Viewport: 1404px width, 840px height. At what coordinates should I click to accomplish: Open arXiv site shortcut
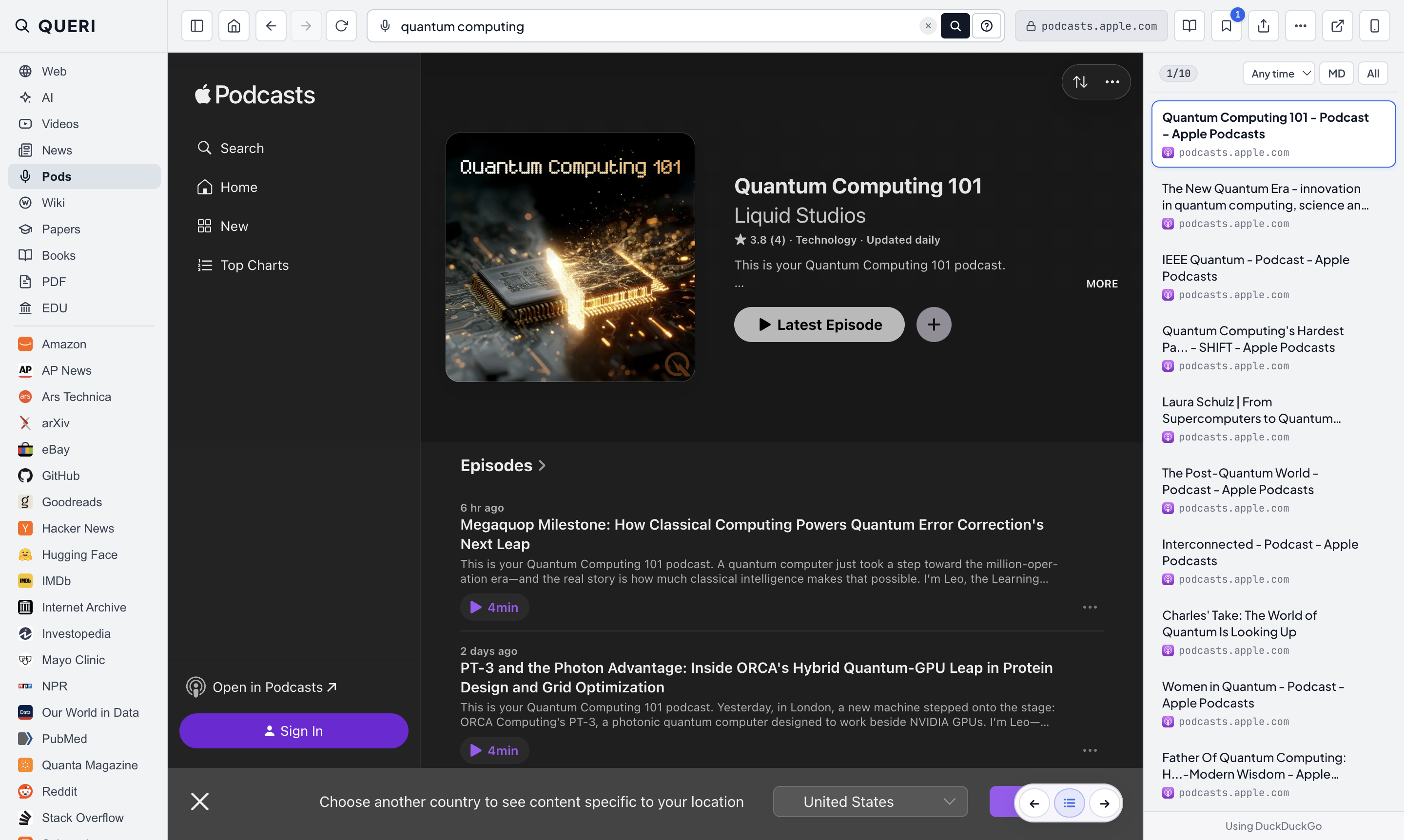point(84,423)
